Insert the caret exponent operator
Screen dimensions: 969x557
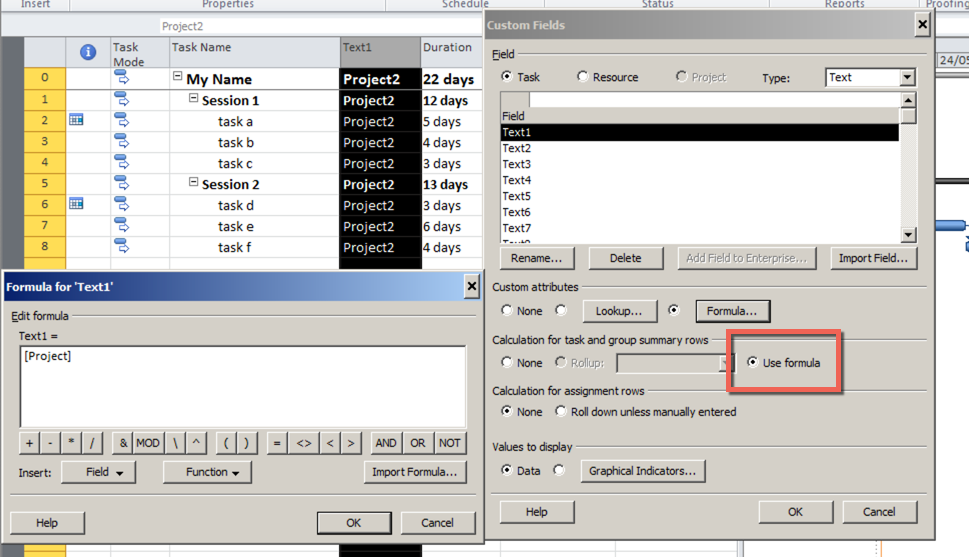pos(196,443)
